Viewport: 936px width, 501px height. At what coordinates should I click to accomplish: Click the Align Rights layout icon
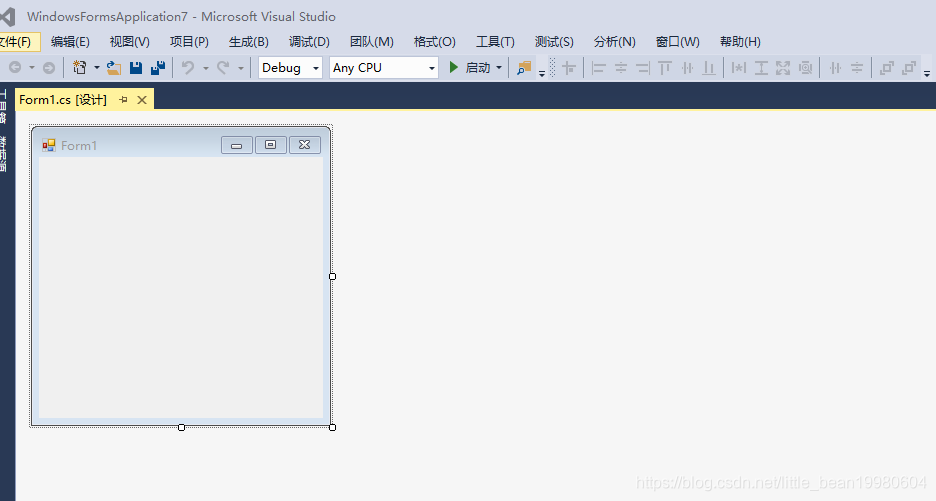643,67
